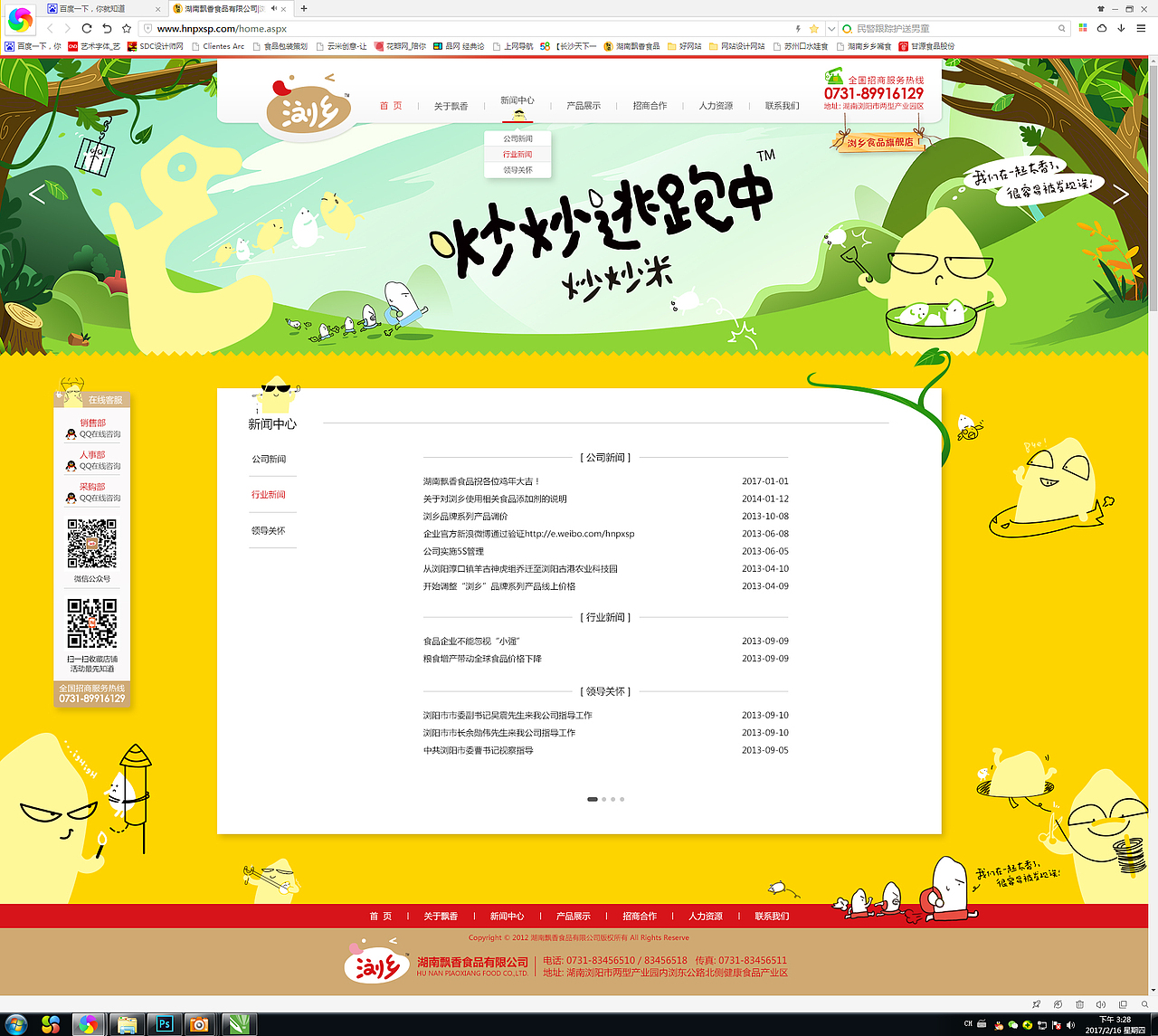Select 领导关怀 in the dropdown submenu
The width and height of the screenshot is (1158, 1036).
517,170
